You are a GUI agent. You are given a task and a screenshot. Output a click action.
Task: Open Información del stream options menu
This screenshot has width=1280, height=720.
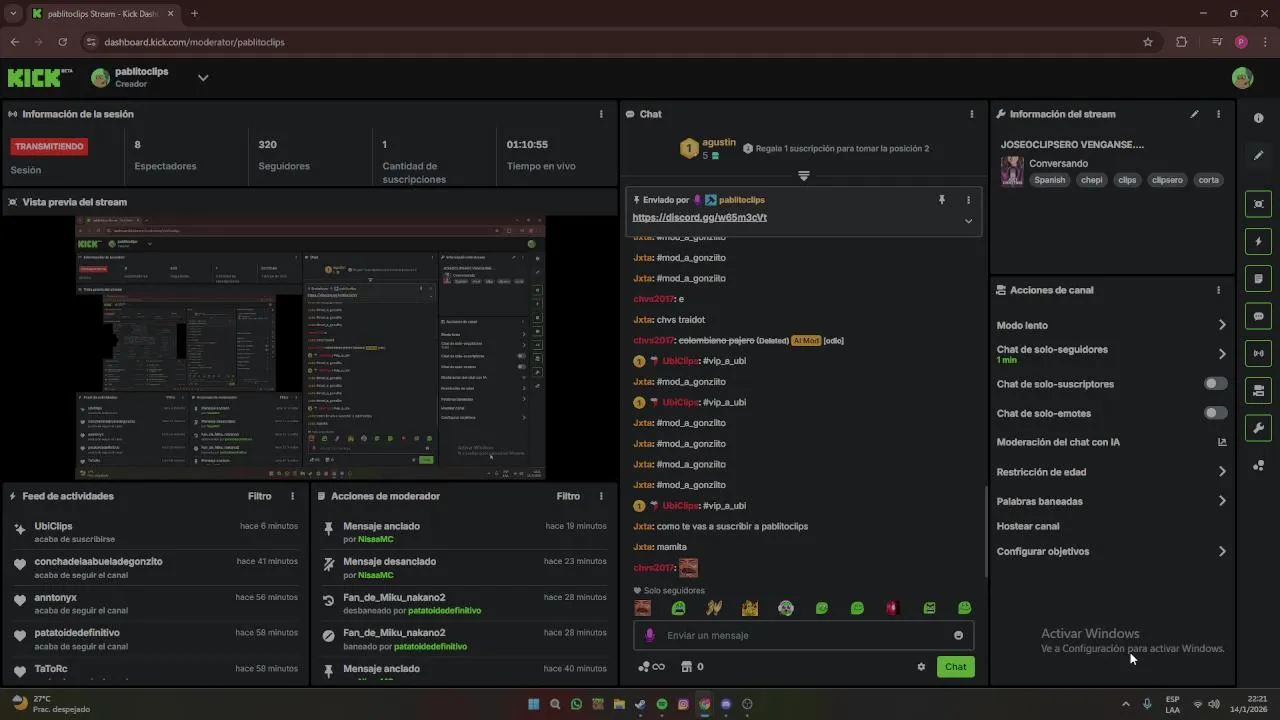coord(1218,114)
